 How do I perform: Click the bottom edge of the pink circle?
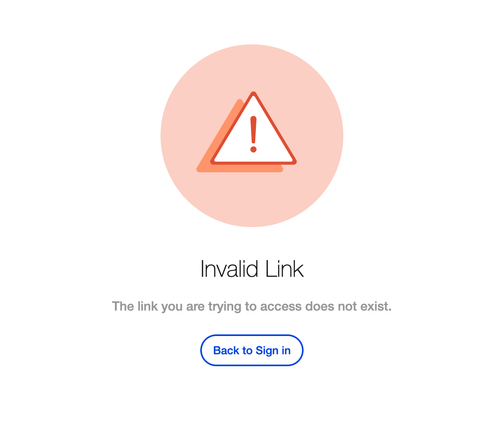[252, 225]
